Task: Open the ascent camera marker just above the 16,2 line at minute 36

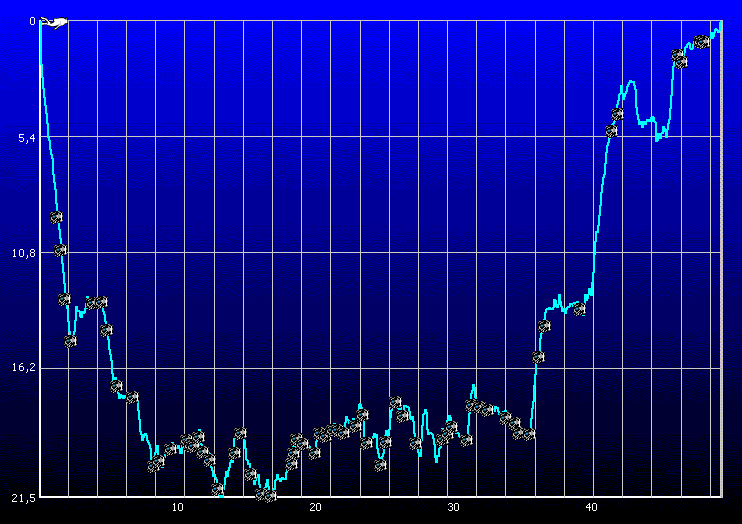Action: click(x=538, y=357)
